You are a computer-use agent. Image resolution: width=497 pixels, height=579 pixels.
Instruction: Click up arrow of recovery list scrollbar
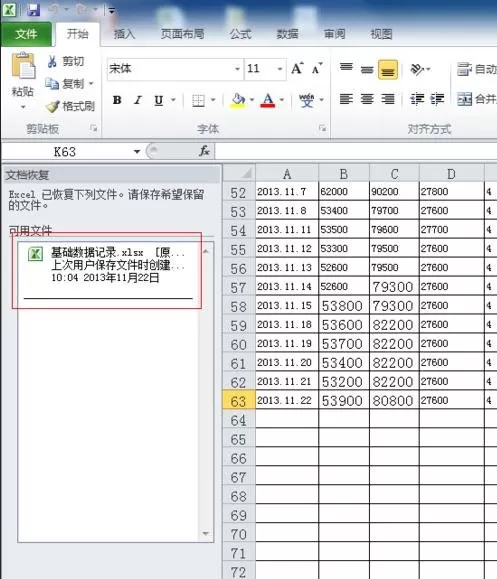tap(206, 251)
